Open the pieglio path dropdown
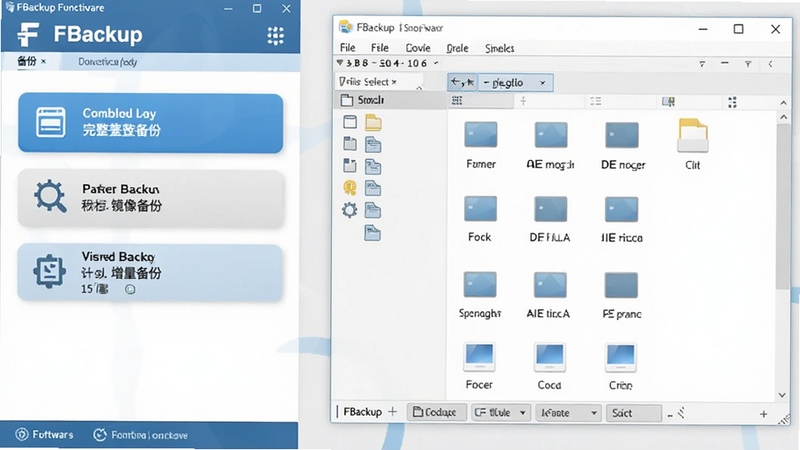This screenshot has height=450, width=800. (x=542, y=83)
